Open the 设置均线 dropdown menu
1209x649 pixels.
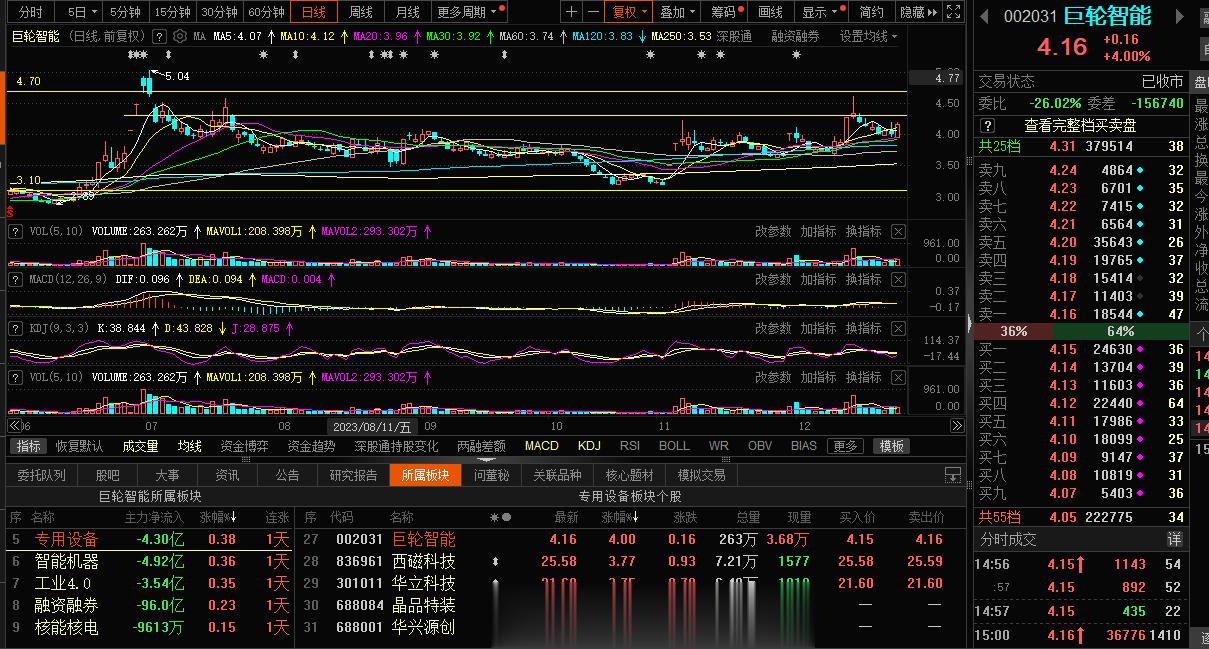coord(867,36)
